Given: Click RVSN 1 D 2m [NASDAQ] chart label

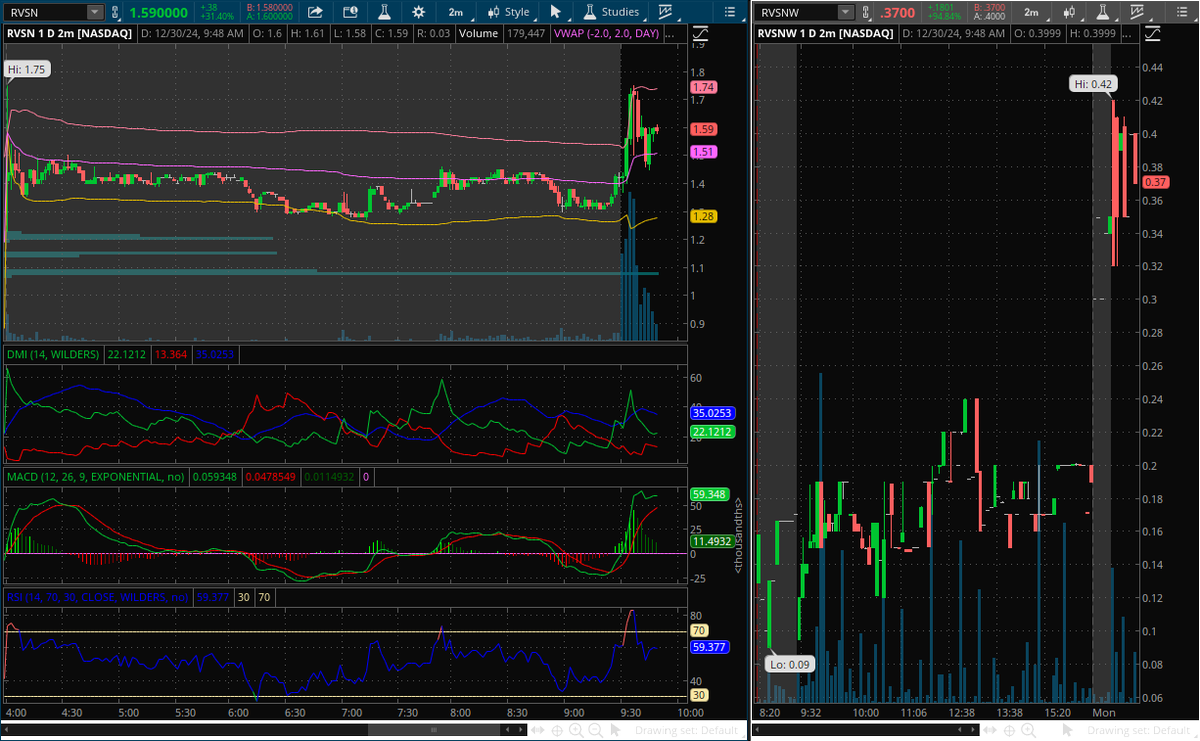Looking at the screenshot, I should (69, 33).
